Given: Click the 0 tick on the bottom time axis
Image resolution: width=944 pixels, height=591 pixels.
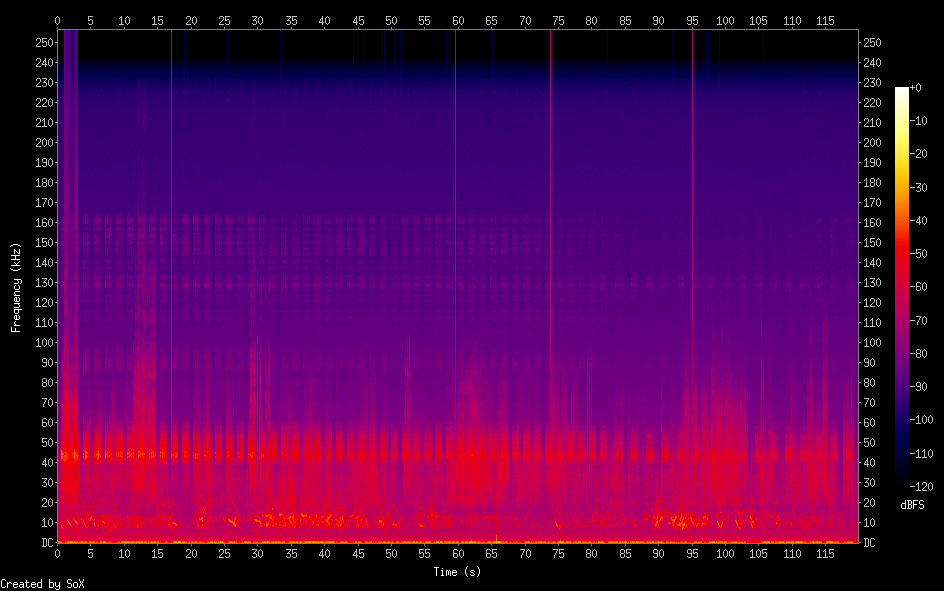Looking at the screenshot, I should coord(58,554).
